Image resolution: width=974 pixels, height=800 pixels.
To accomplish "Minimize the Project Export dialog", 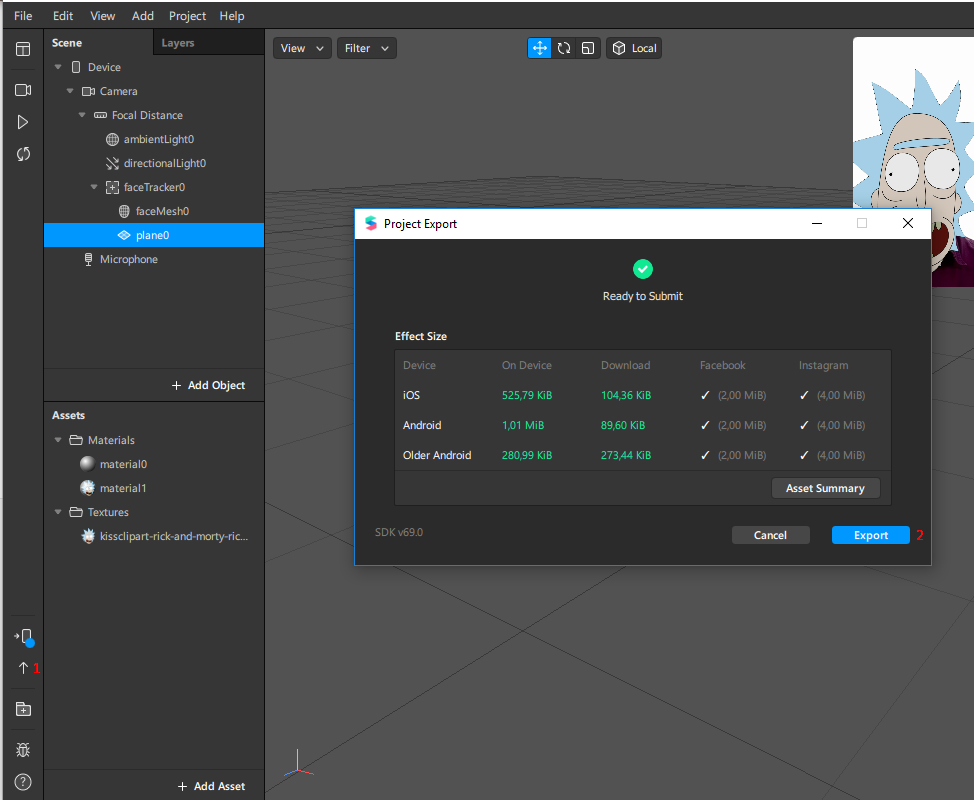I will 817,223.
